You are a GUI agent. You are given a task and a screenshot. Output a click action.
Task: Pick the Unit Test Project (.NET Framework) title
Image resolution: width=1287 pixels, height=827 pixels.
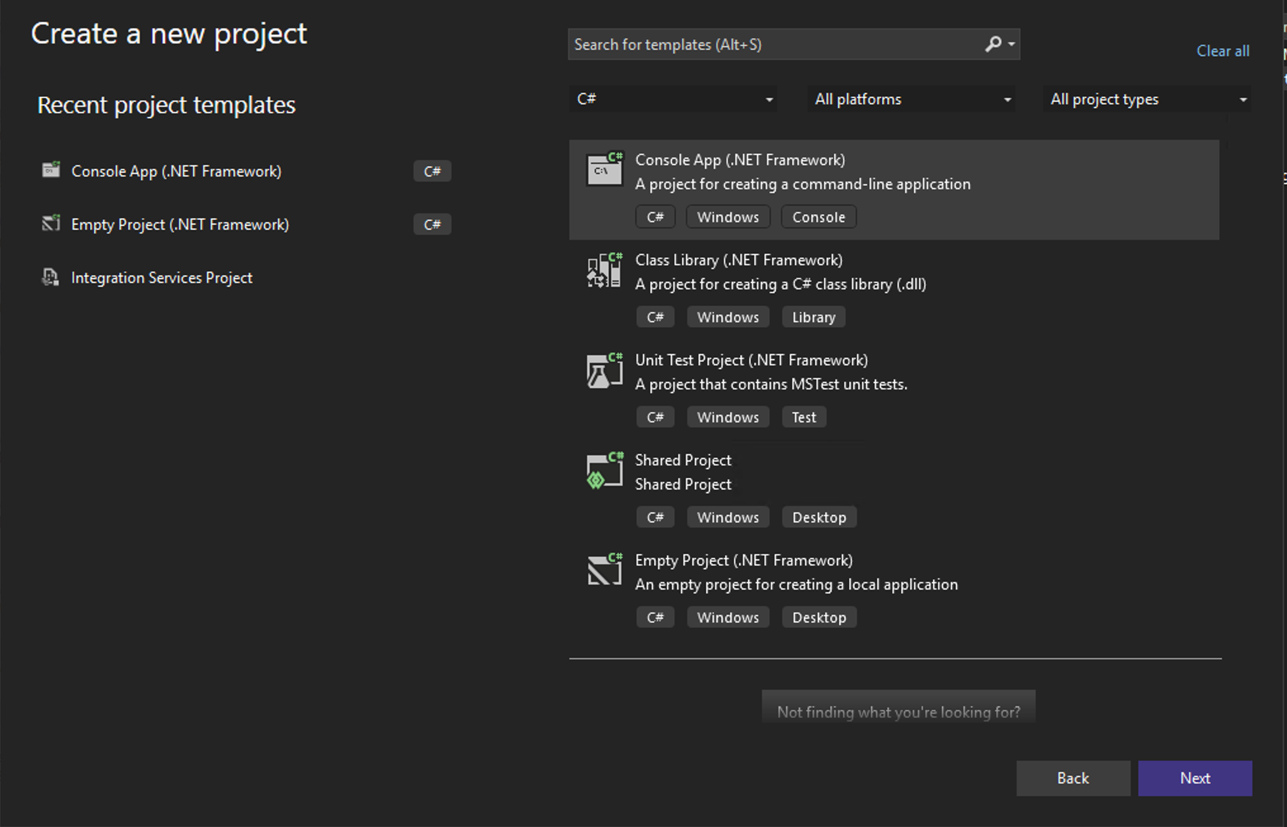(x=751, y=360)
